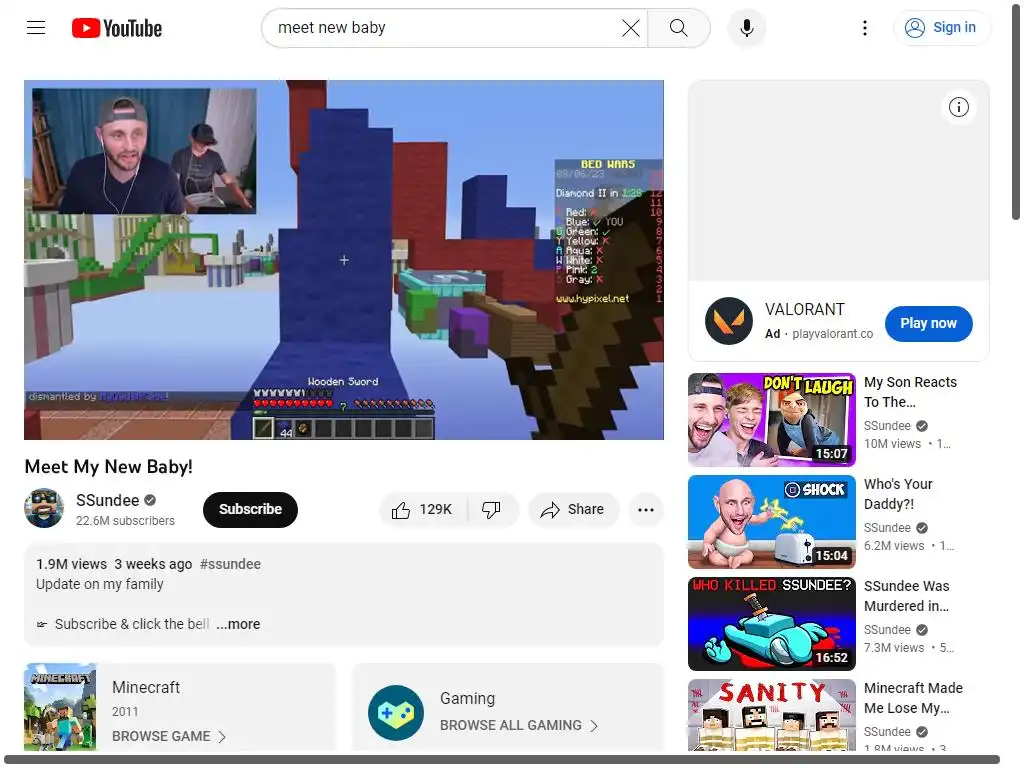Open the hamburger guide menu
This screenshot has width=1024, height=768.
pos(36,27)
